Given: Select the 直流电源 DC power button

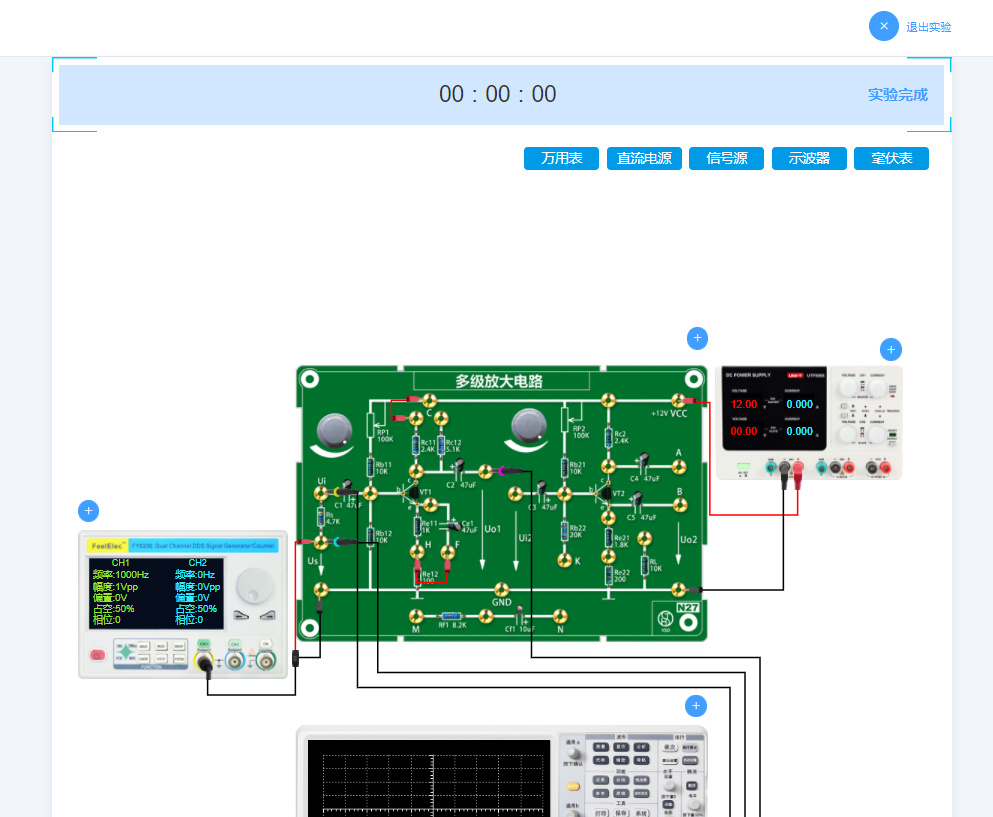Looking at the screenshot, I should pos(644,158).
